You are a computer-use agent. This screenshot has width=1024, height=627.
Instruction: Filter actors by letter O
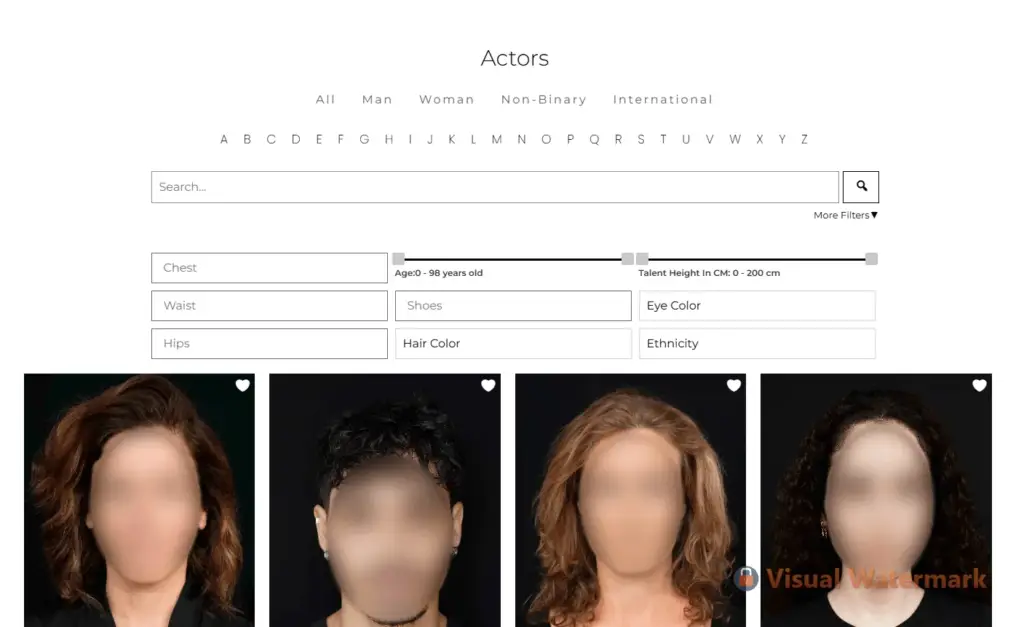tap(546, 139)
